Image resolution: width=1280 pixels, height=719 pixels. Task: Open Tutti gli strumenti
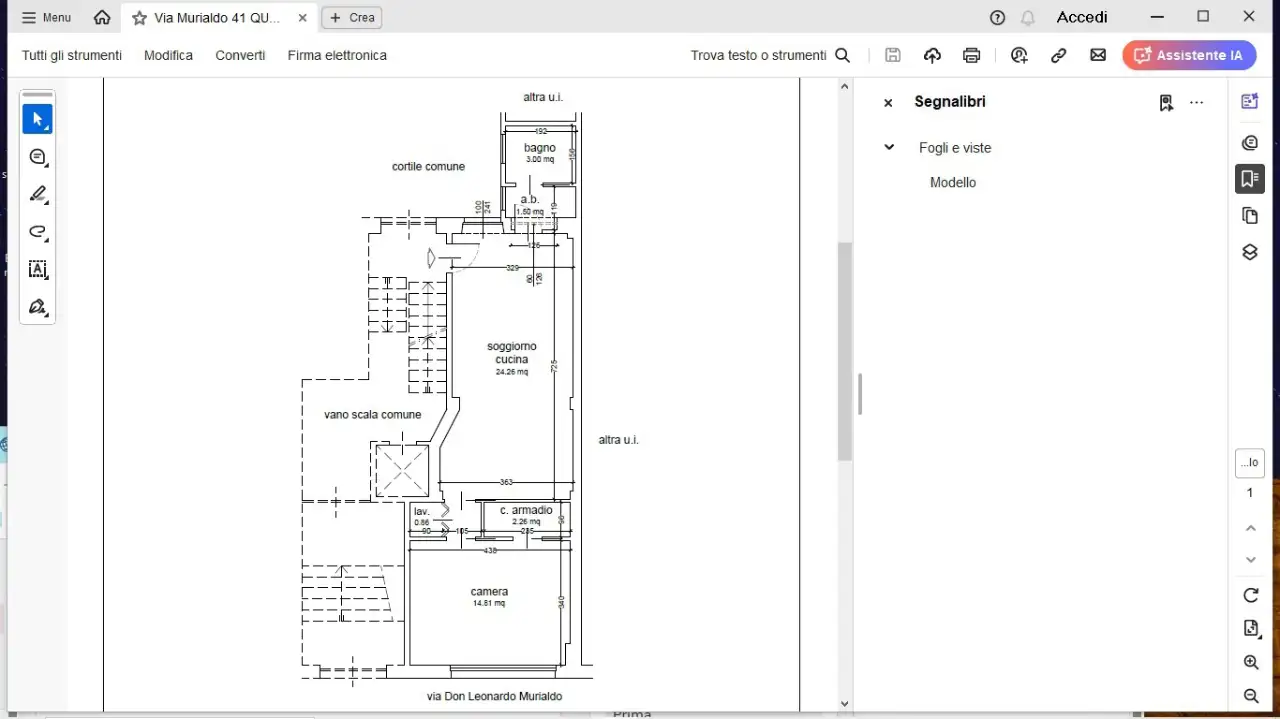(72, 56)
